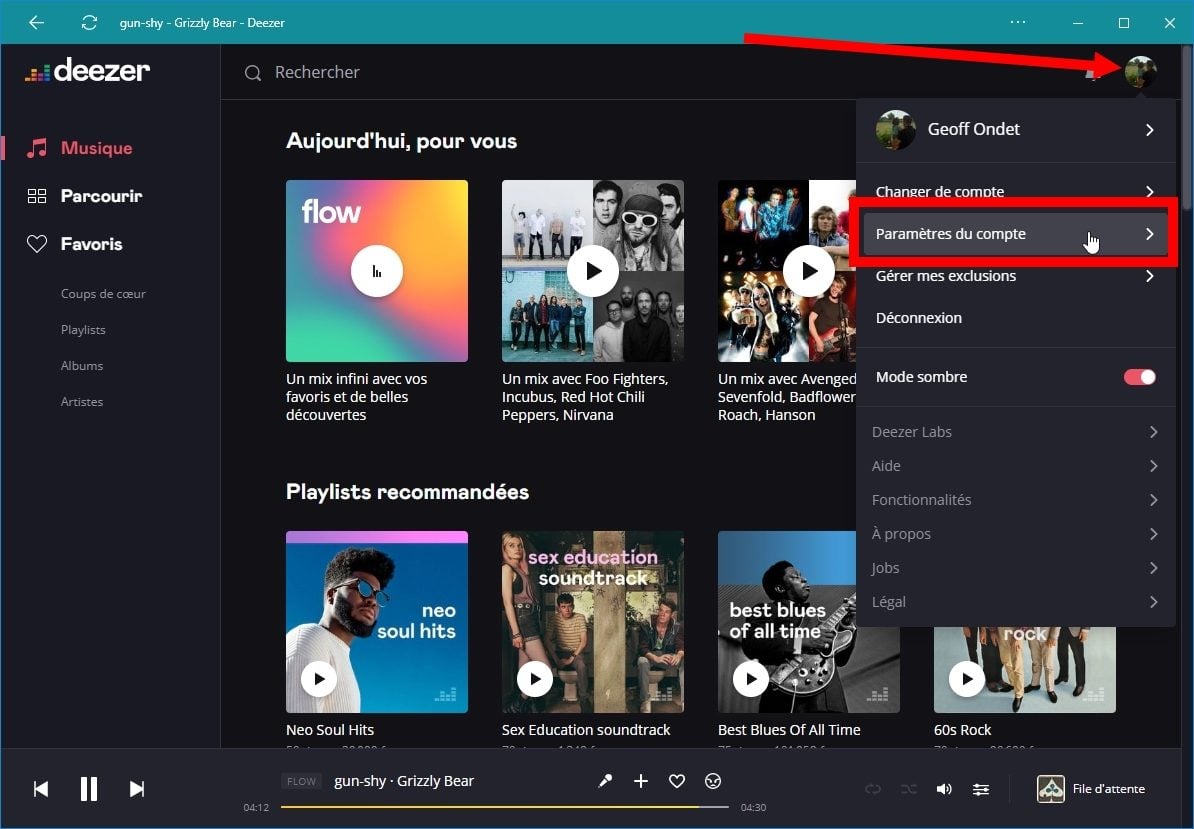Click the refresh icon in title bar
The width and height of the screenshot is (1194, 829).
tap(89, 22)
